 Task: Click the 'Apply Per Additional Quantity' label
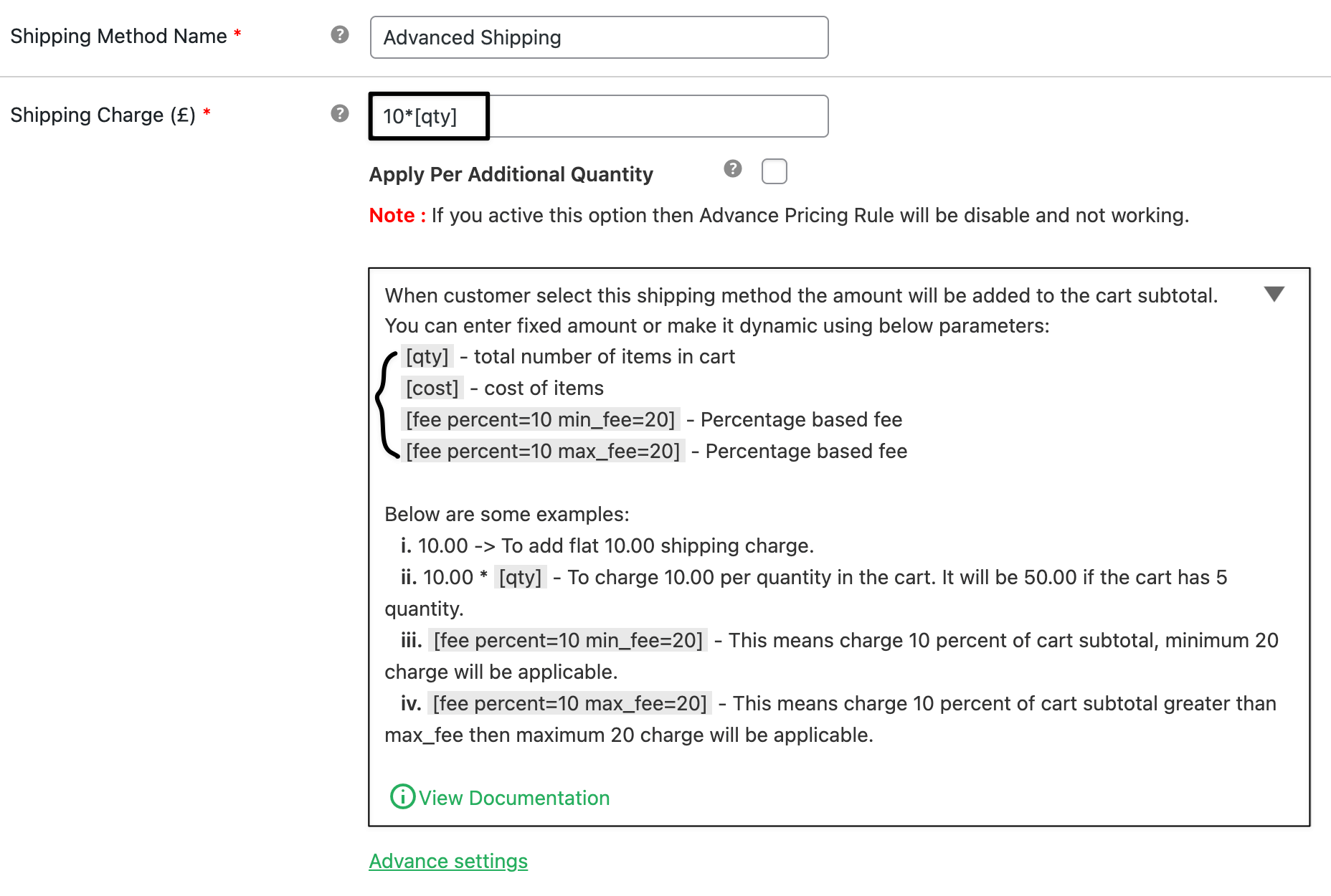click(x=511, y=174)
